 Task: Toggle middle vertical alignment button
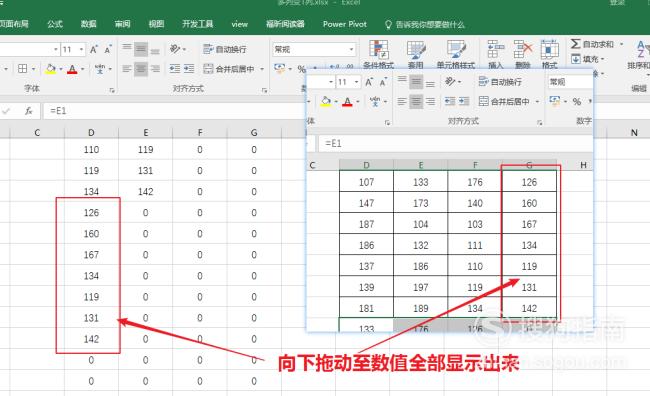coord(141,49)
